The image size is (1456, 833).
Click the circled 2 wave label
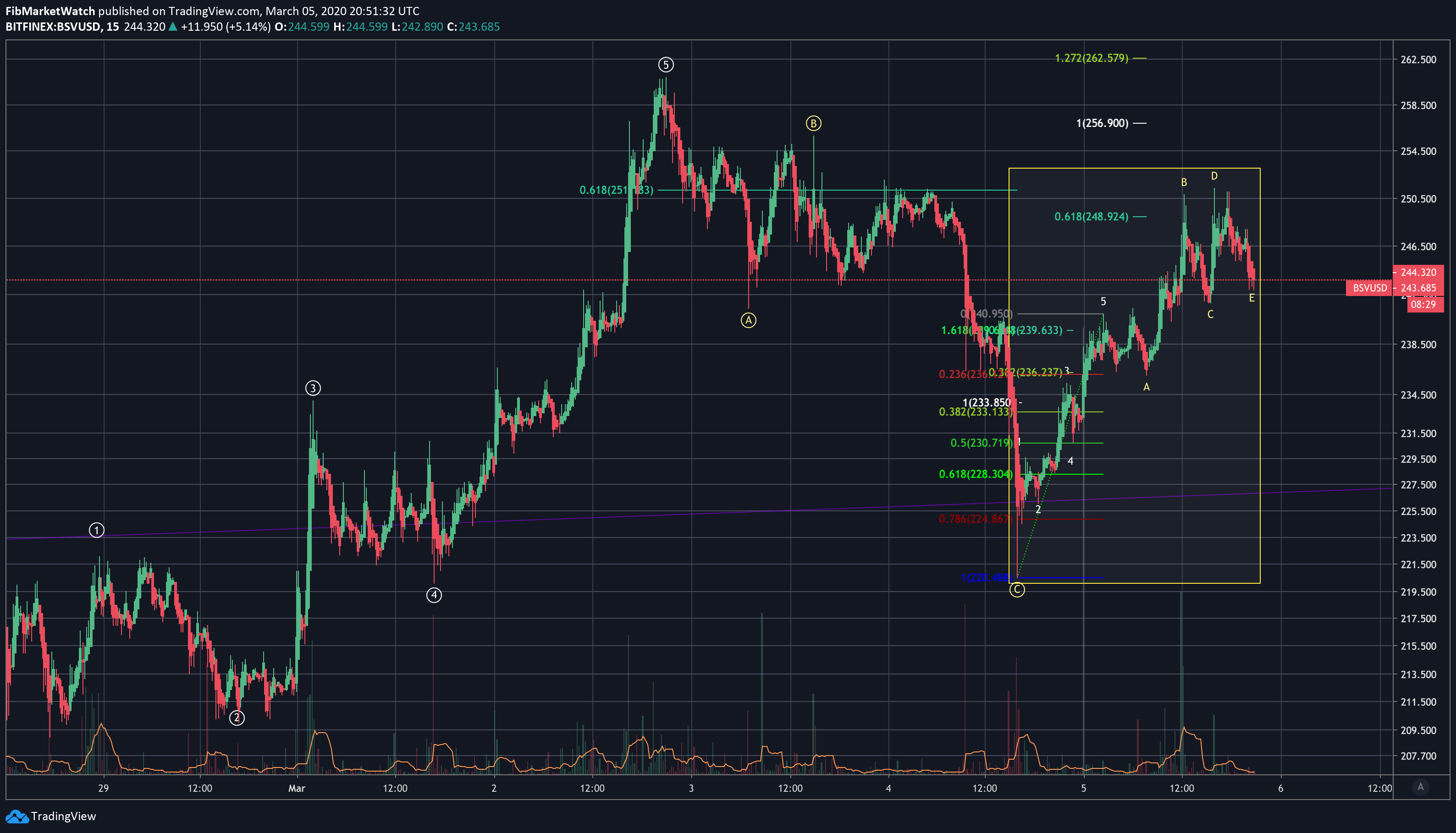tap(237, 718)
